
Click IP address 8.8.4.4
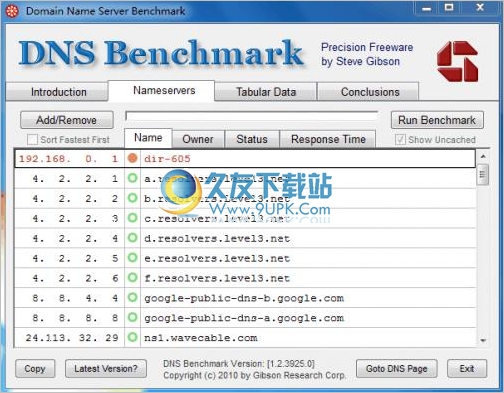pyautogui.click(x=75, y=298)
